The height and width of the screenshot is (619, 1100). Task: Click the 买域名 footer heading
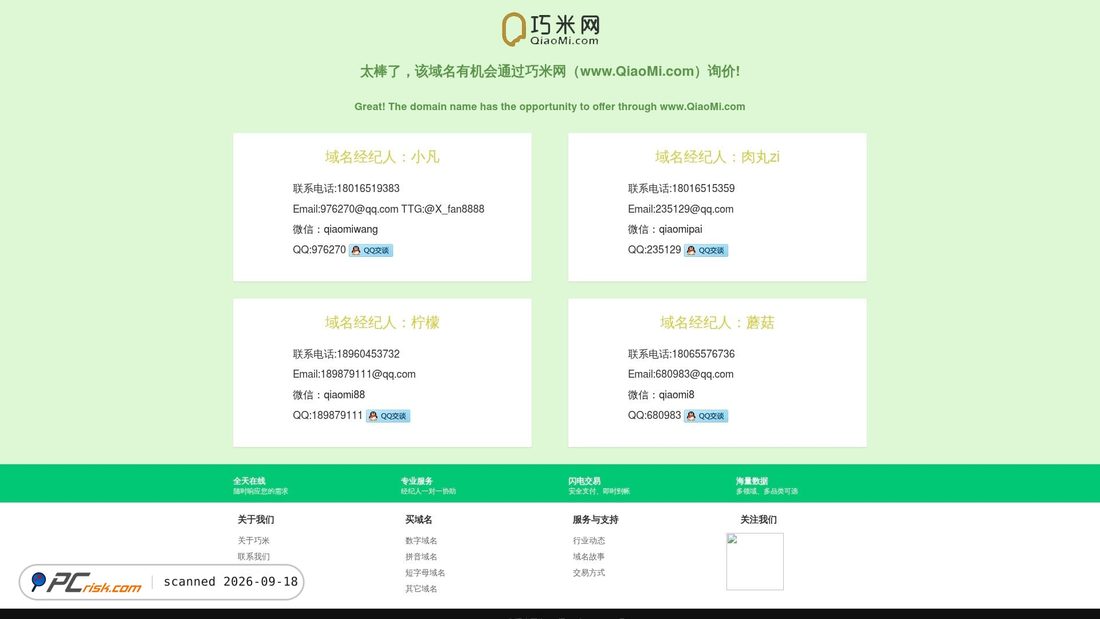(x=418, y=520)
